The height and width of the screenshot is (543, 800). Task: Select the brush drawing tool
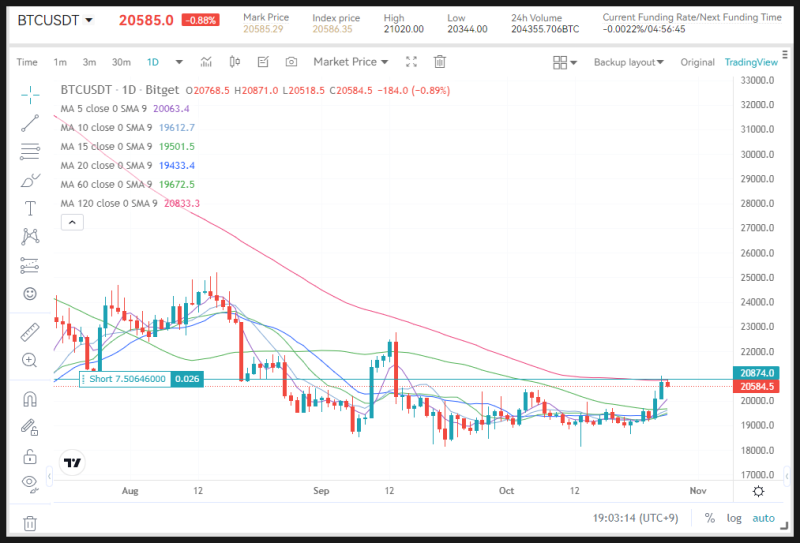[30, 180]
